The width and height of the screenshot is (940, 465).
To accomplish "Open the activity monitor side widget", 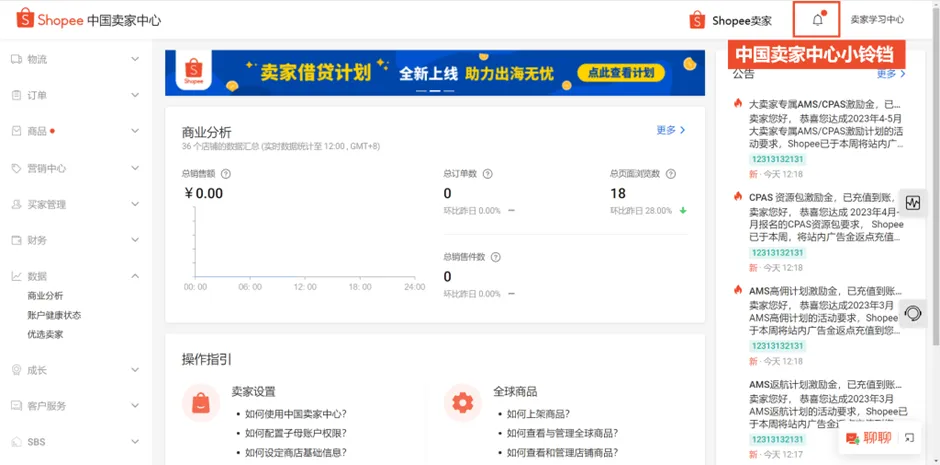I will click(x=913, y=203).
